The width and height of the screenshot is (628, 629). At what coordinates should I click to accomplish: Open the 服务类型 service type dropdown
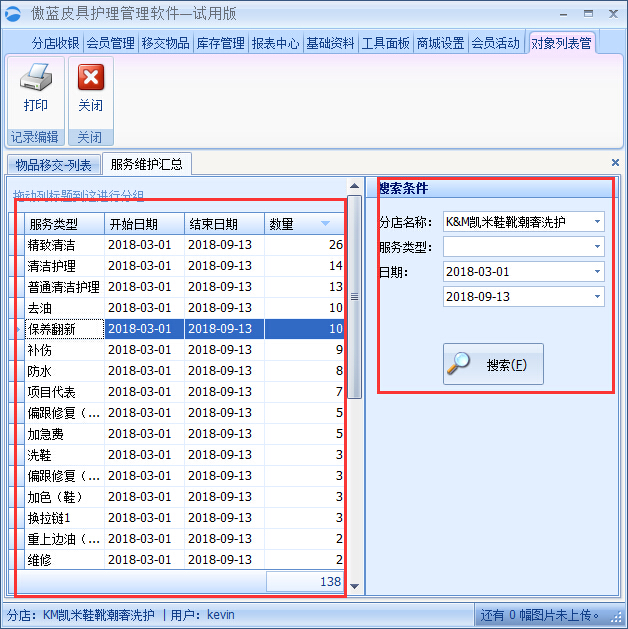[x=597, y=246]
